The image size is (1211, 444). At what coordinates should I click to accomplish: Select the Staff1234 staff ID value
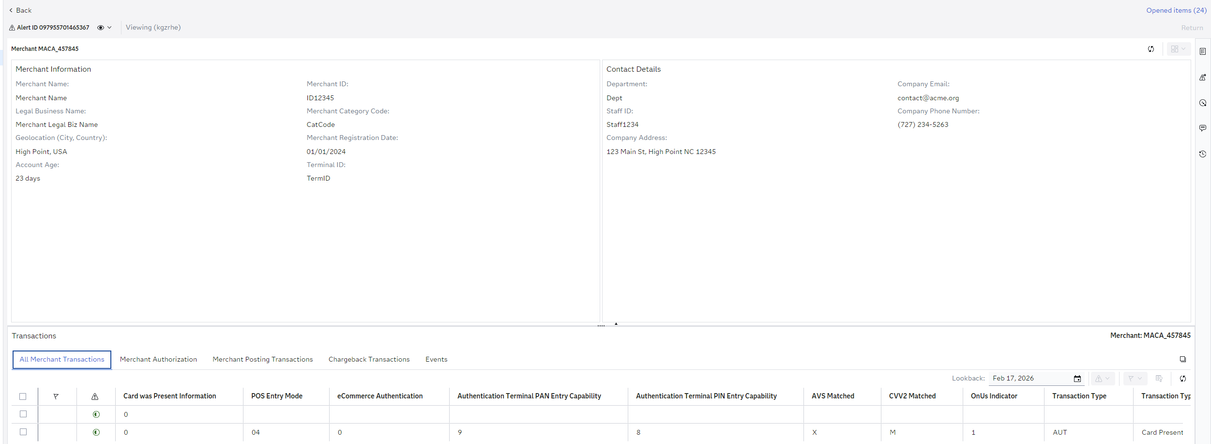coord(622,125)
